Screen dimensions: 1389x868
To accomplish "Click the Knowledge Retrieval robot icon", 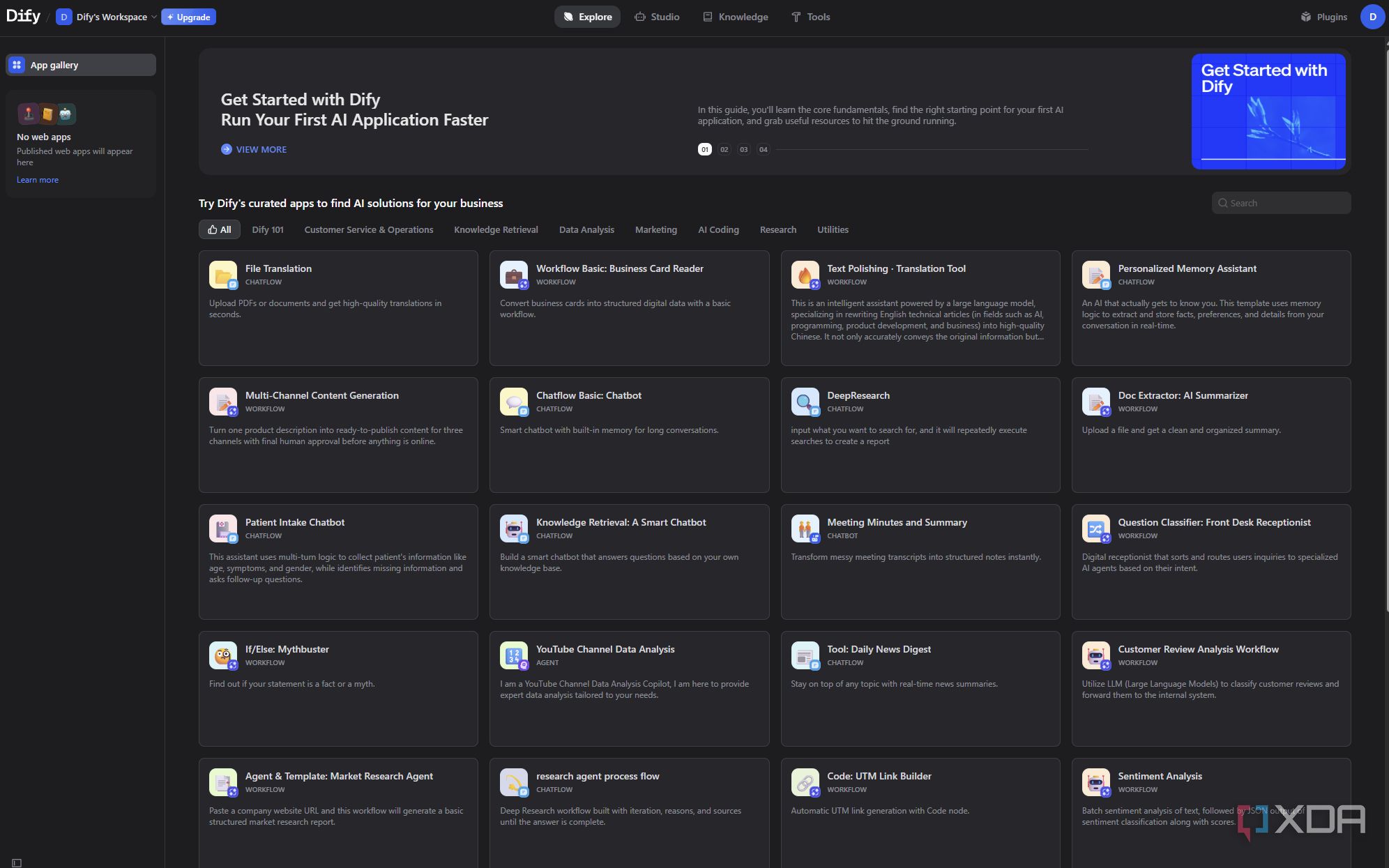I will [514, 528].
